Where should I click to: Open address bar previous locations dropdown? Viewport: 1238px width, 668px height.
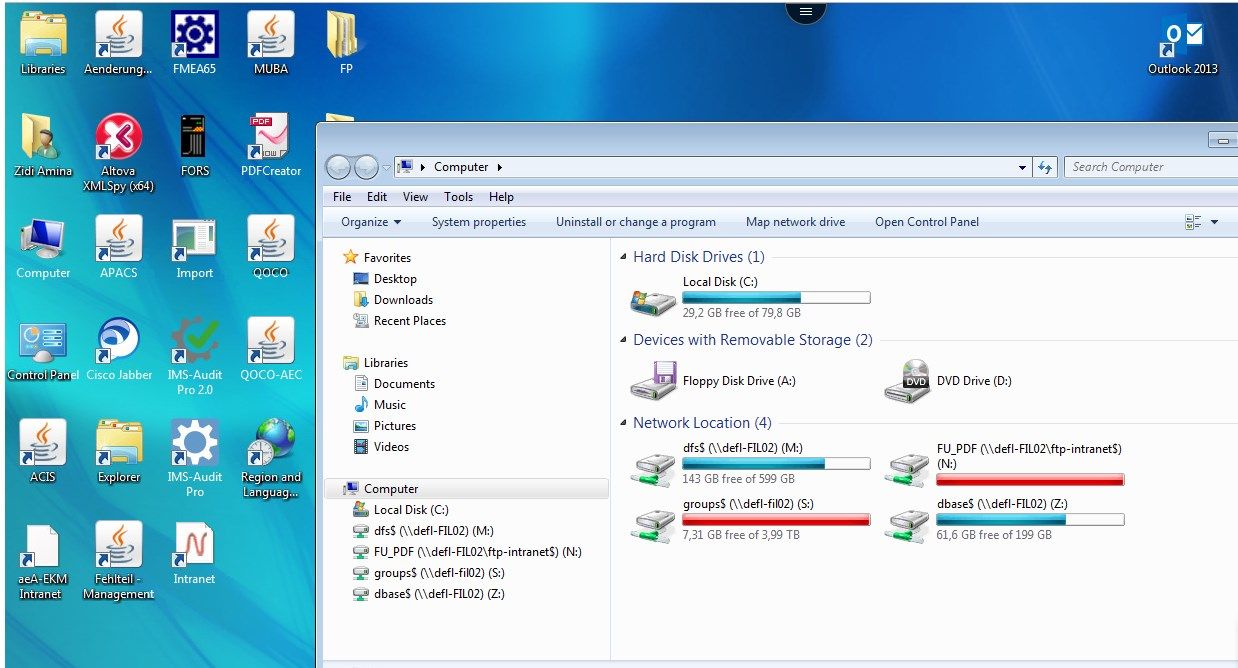click(x=1022, y=168)
